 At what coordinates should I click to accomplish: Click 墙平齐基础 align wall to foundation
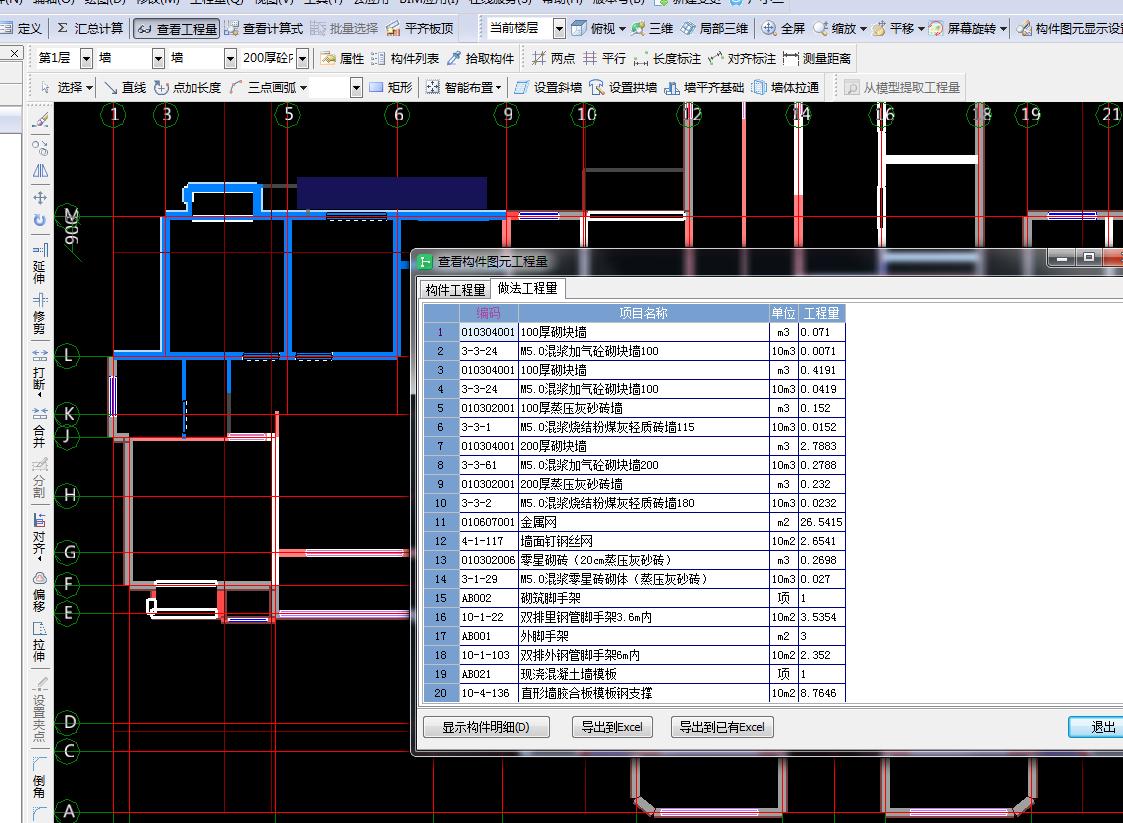(705, 87)
